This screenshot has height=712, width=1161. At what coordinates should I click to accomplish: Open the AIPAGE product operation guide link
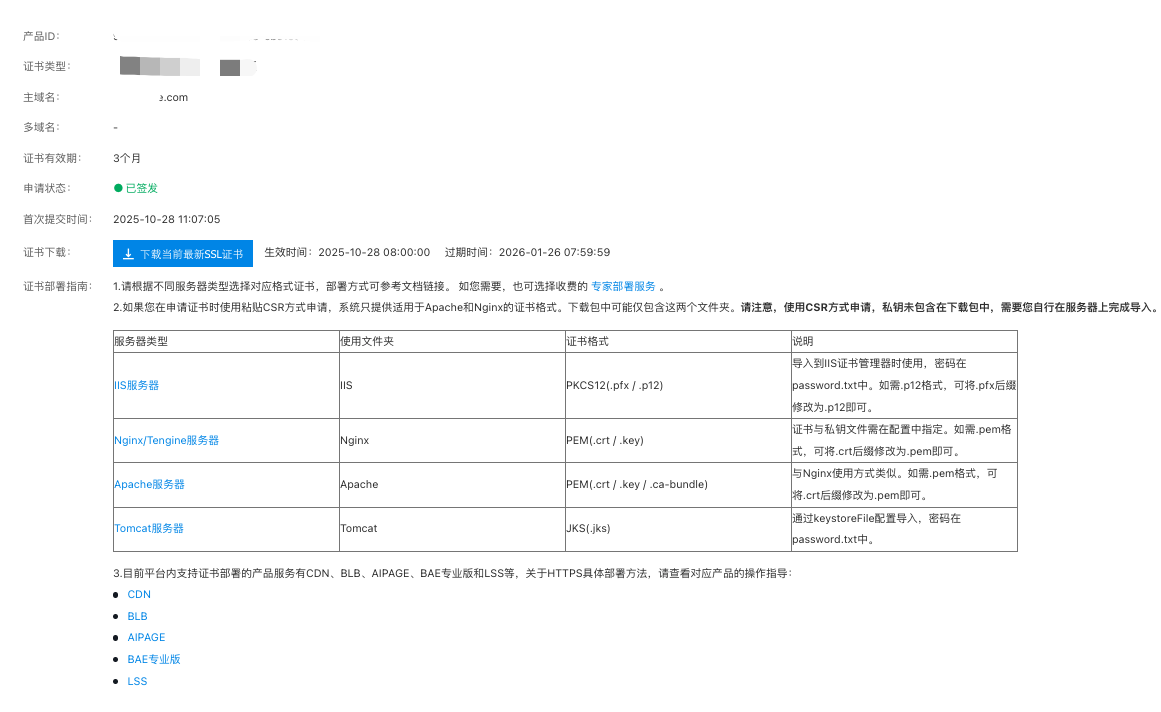pos(146,637)
